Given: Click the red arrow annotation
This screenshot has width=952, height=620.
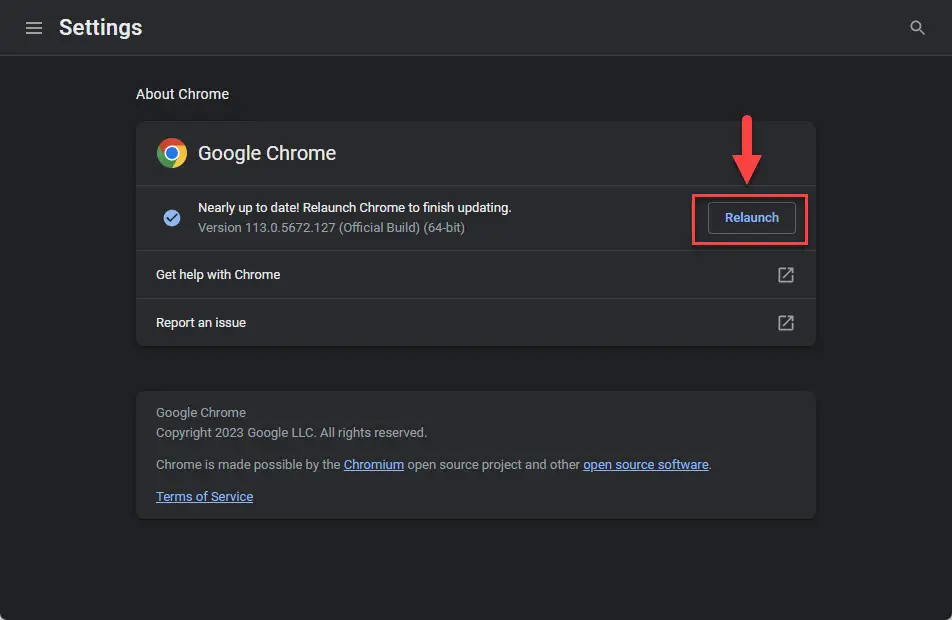Looking at the screenshot, I should [x=747, y=149].
